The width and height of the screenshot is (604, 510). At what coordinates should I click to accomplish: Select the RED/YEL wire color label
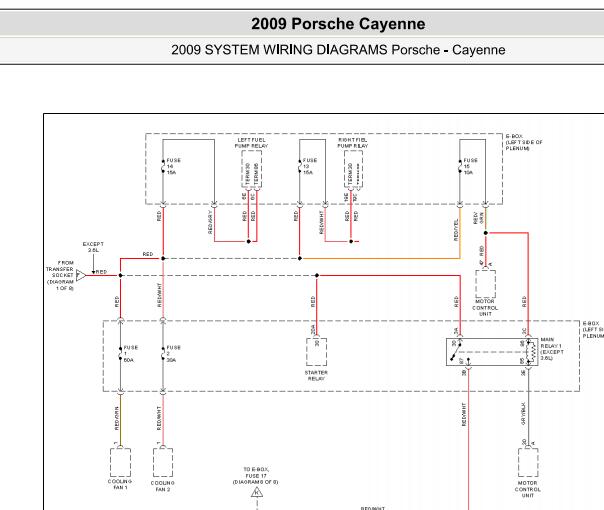pyautogui.click(x=456, y=230)
